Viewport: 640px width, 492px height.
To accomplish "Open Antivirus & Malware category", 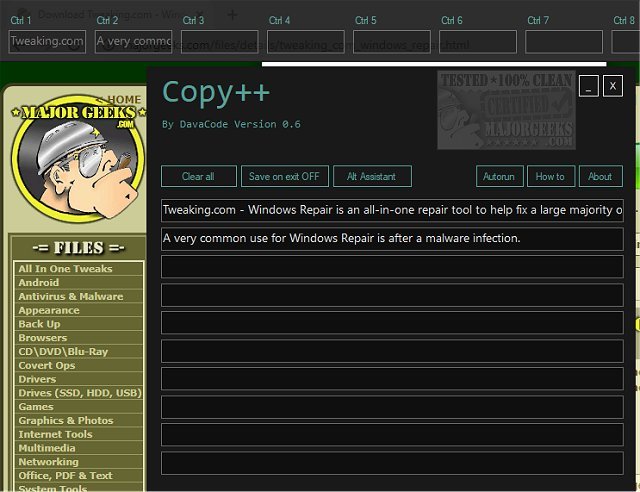I will 78,296.
